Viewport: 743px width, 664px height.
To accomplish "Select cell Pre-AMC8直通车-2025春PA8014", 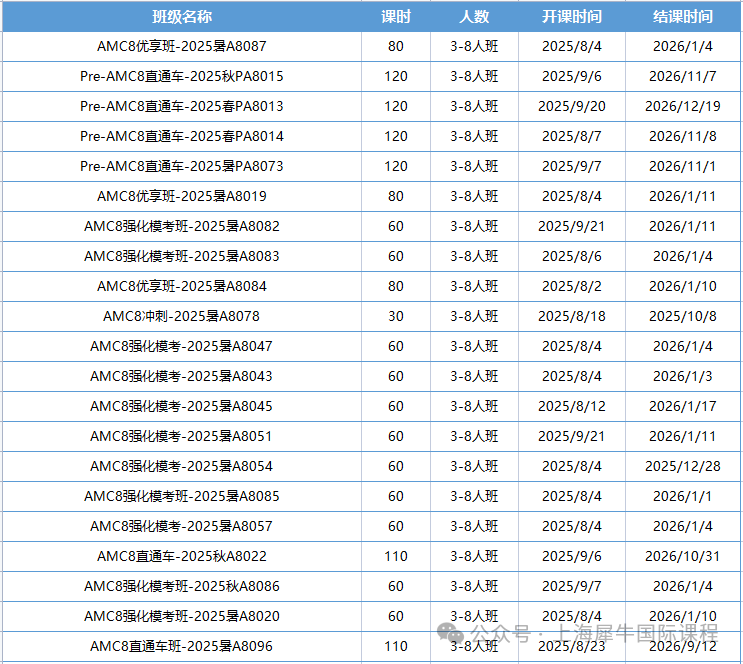I will pyautogui.click(x=182, y=136).
